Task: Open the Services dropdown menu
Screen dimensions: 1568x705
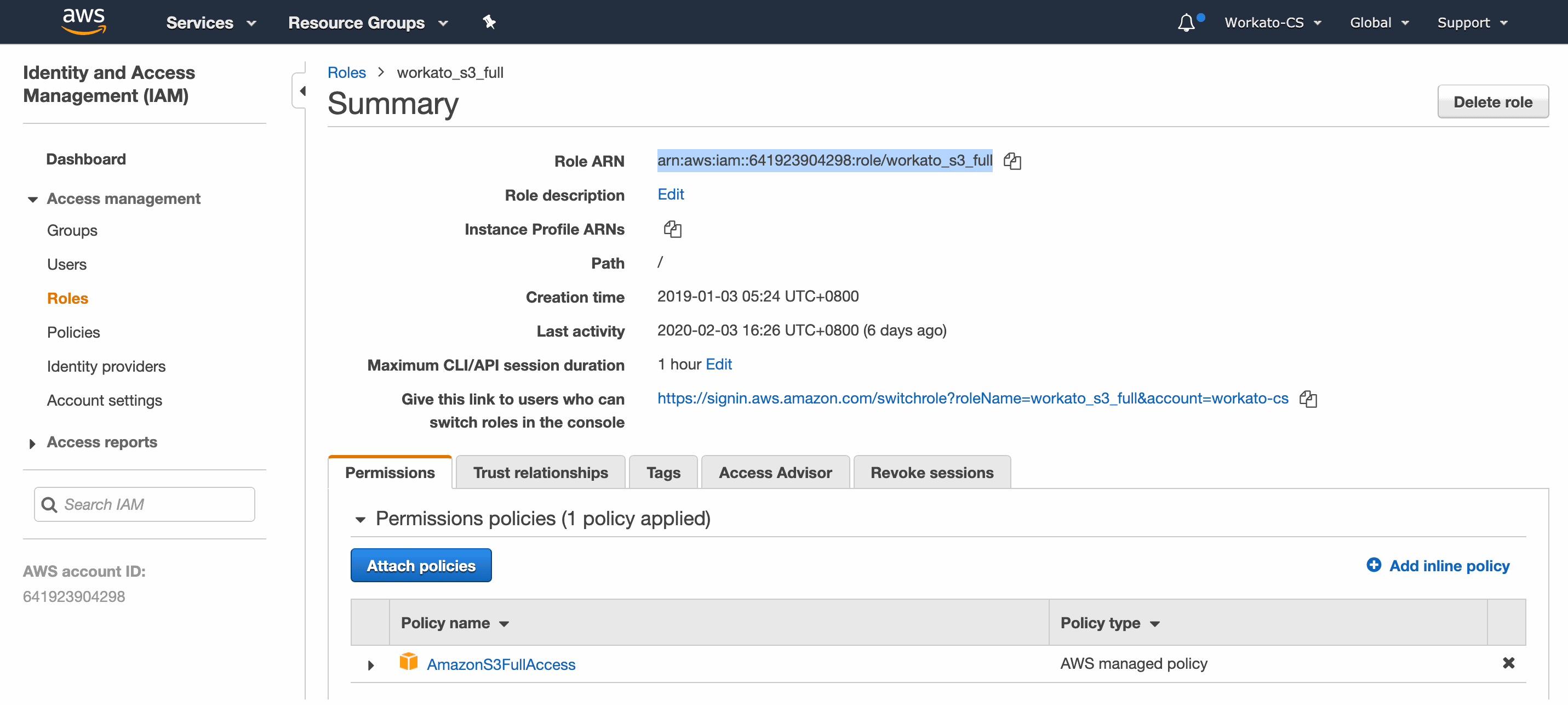Action: 210,22
